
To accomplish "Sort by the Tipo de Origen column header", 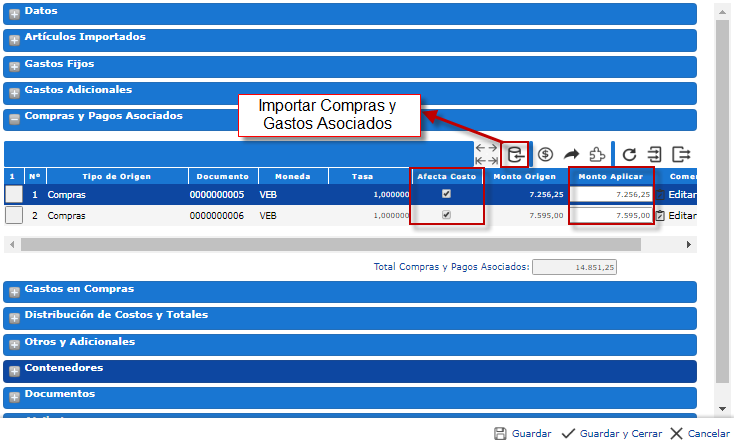I will point(117,176).
